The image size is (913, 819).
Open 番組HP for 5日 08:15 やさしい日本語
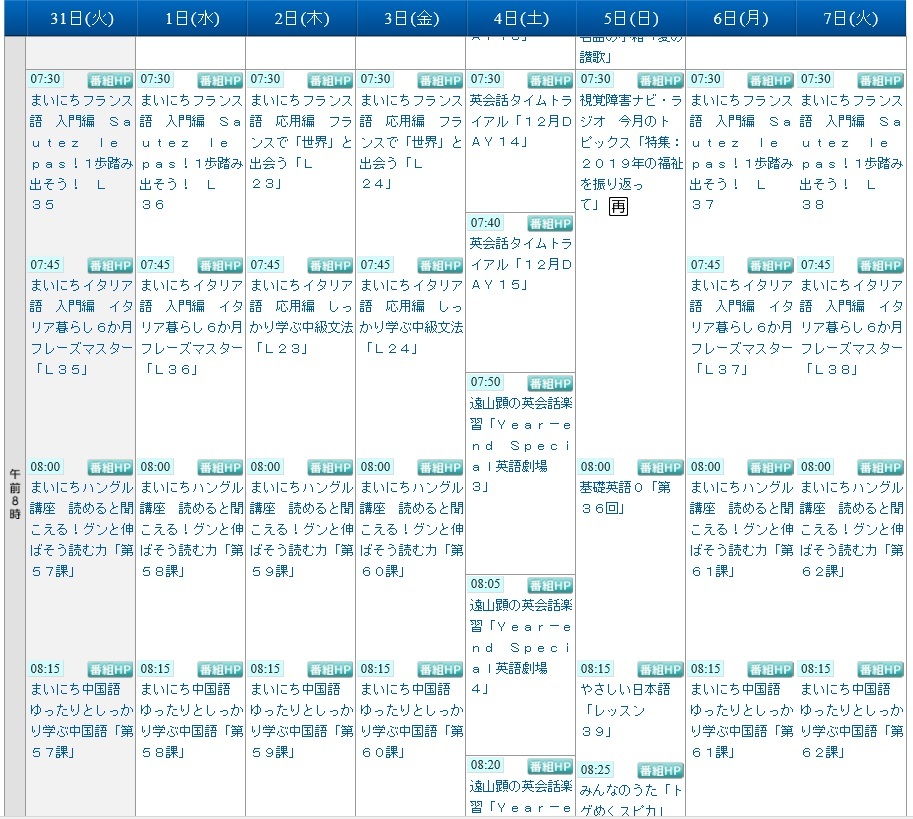coord(660,669)
